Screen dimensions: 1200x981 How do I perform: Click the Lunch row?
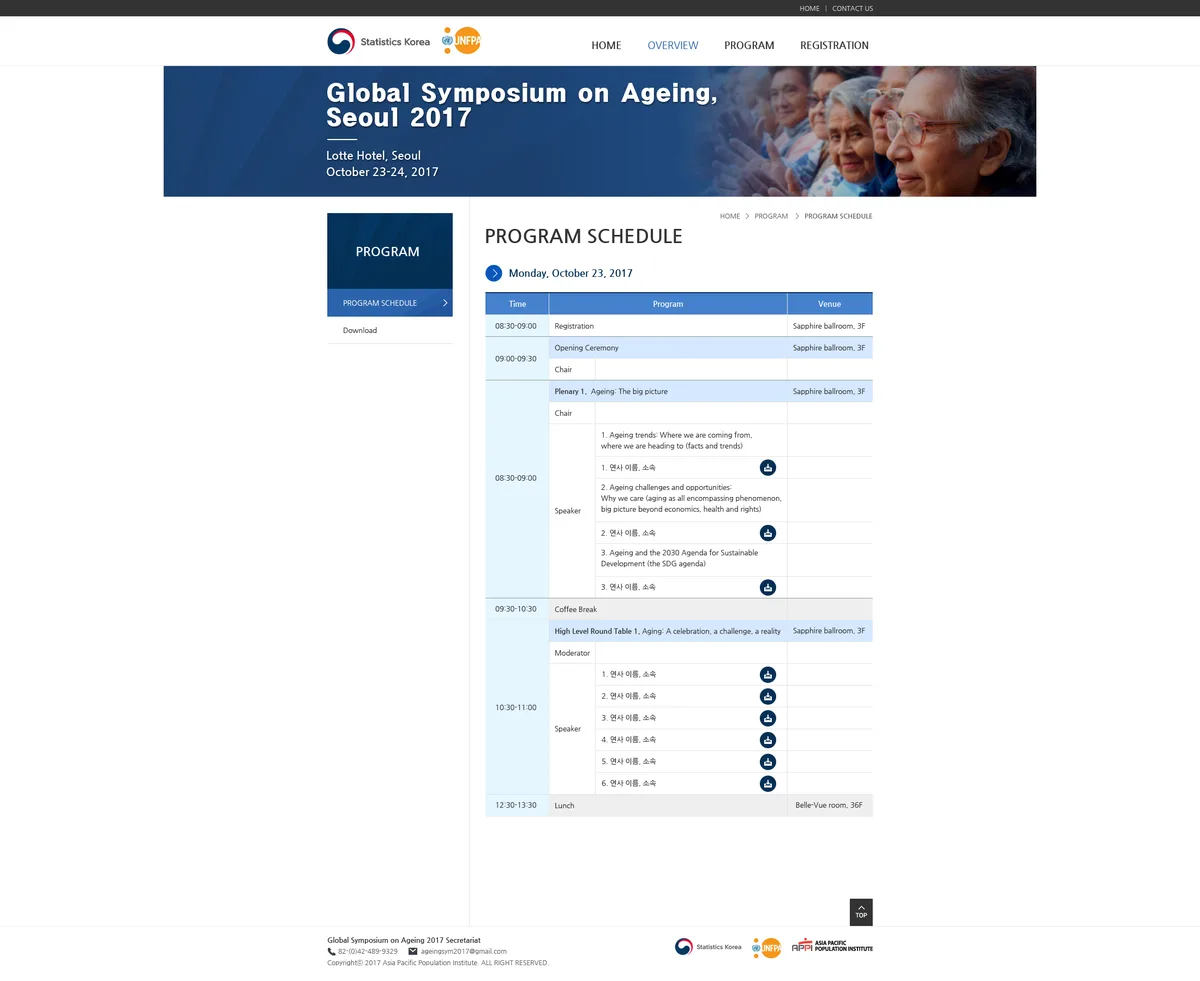click(679, 806)
